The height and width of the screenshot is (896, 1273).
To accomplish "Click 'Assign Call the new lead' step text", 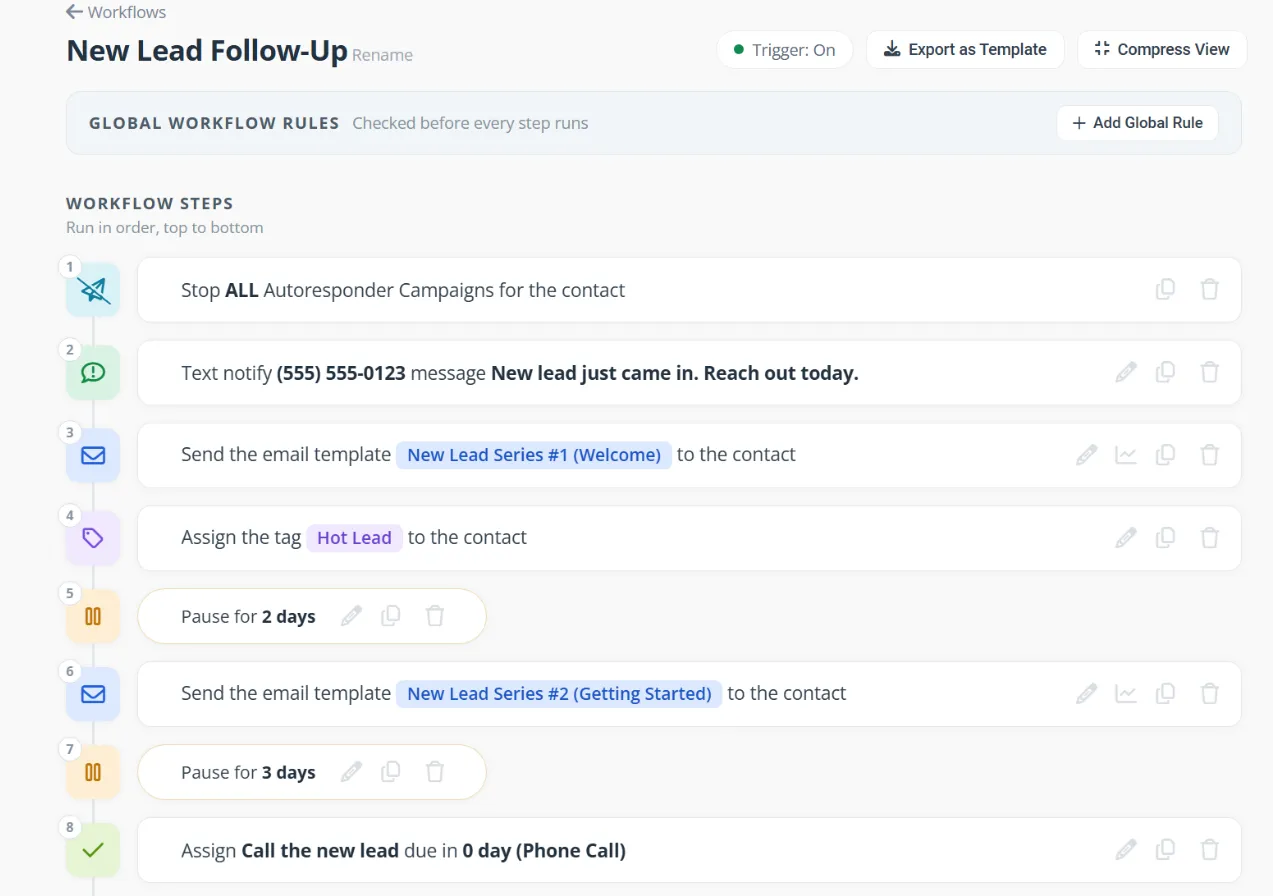I will point(403,851).
